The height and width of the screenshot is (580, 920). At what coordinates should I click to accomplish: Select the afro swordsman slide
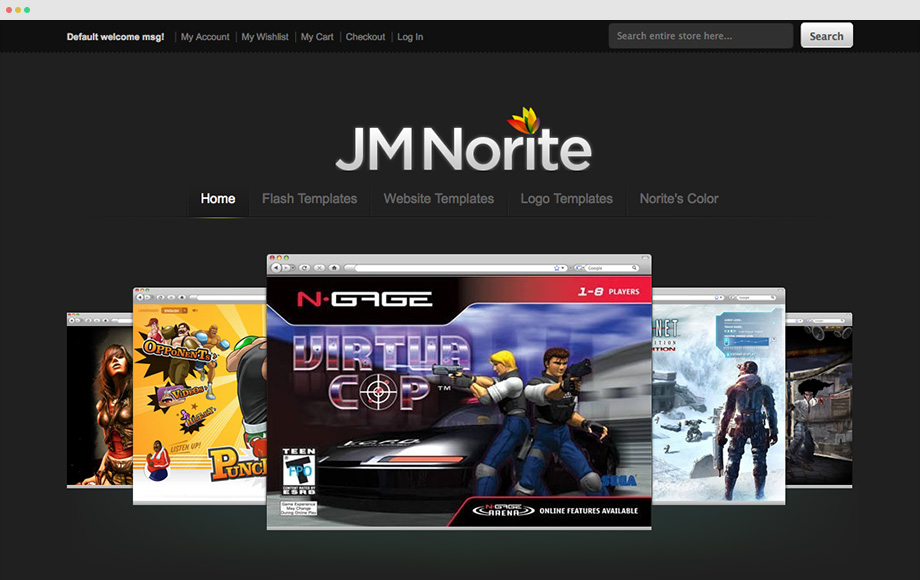[x=818, y=400]
